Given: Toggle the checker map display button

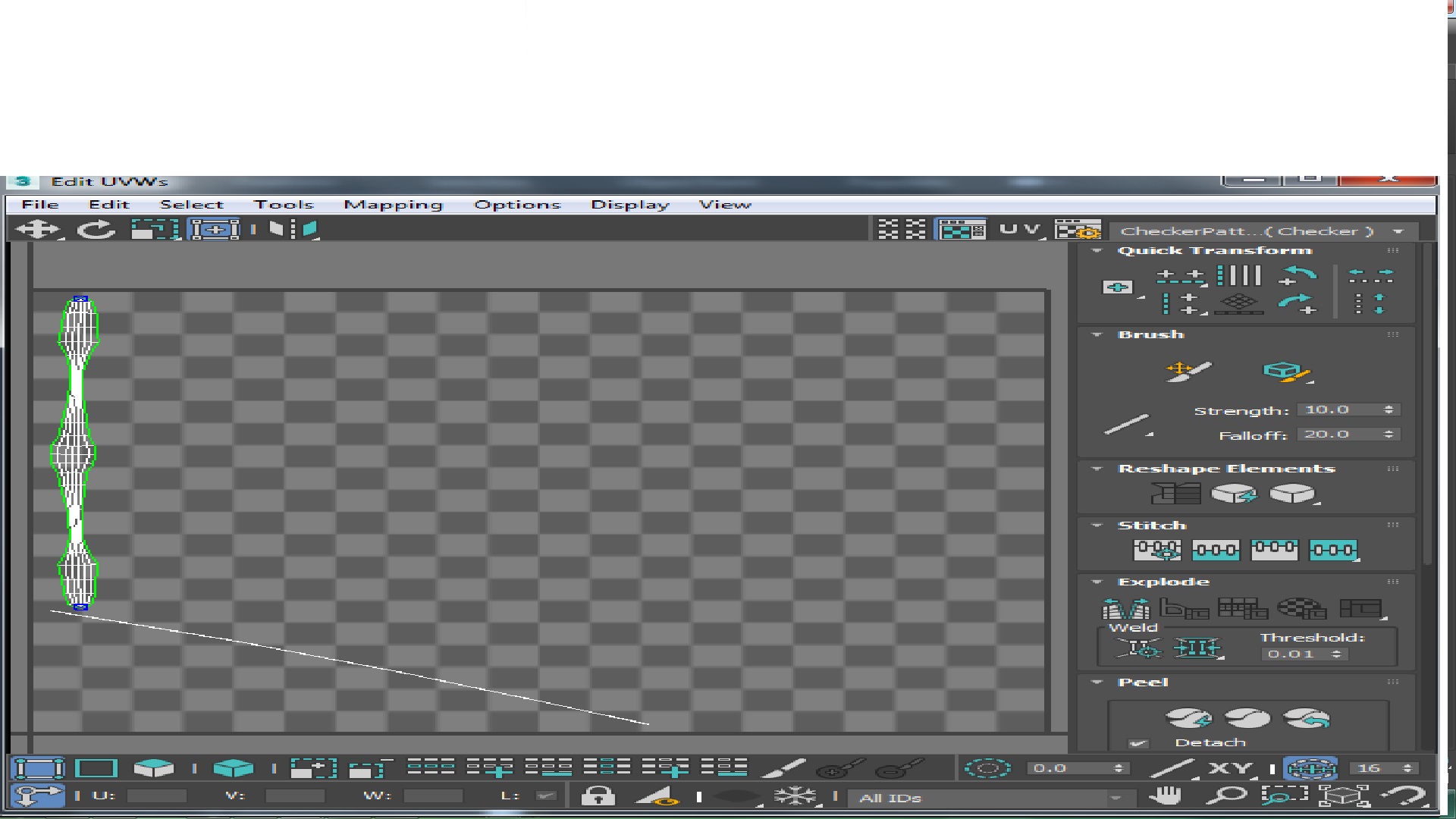Looking at the screenshot, I should (x=961, y=230).
